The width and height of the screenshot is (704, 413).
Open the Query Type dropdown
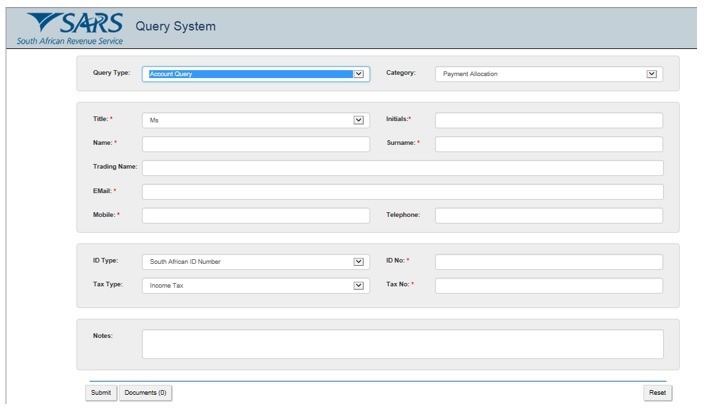coord(255,73)
